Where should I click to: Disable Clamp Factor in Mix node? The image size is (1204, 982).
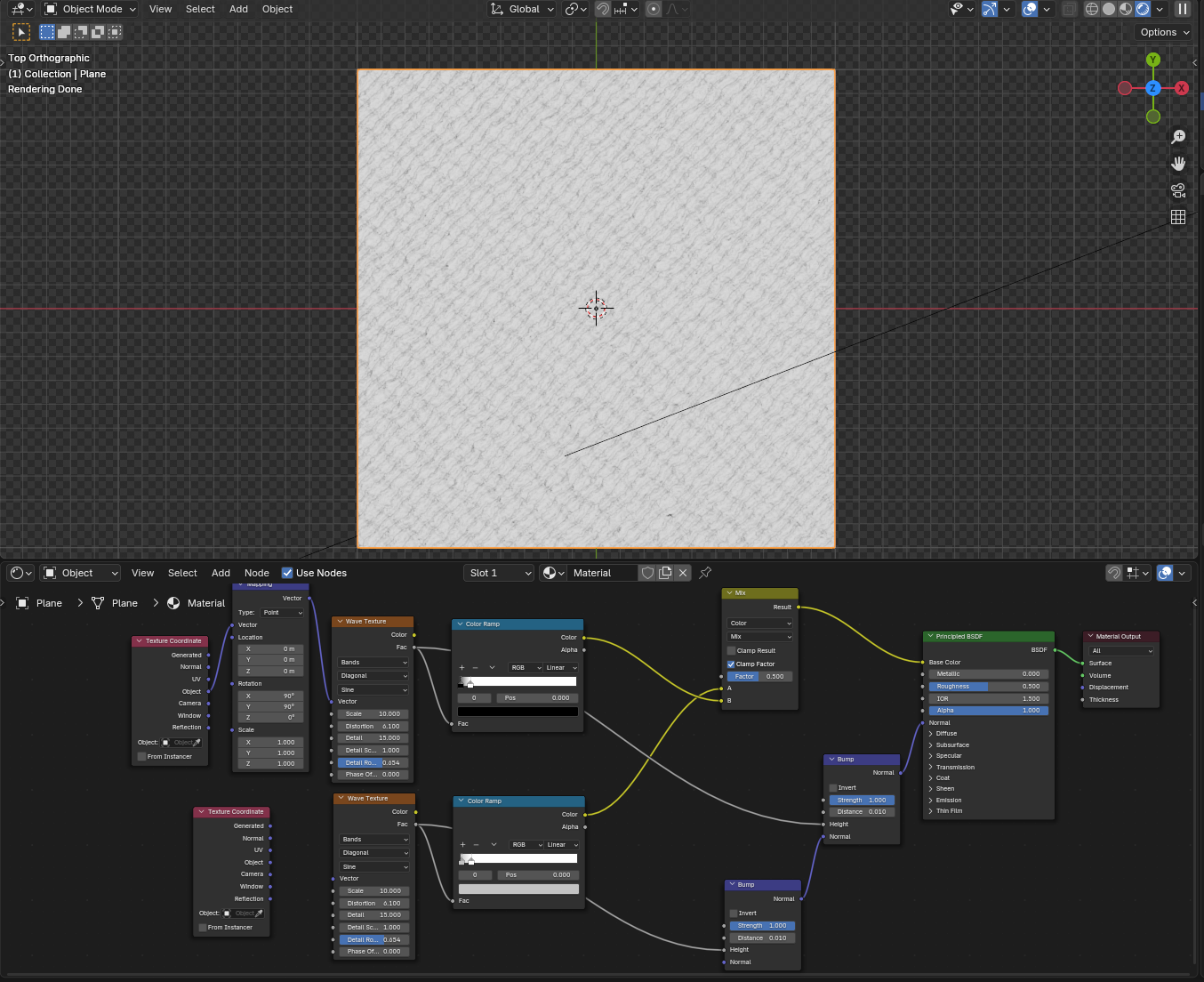[731, 664]
